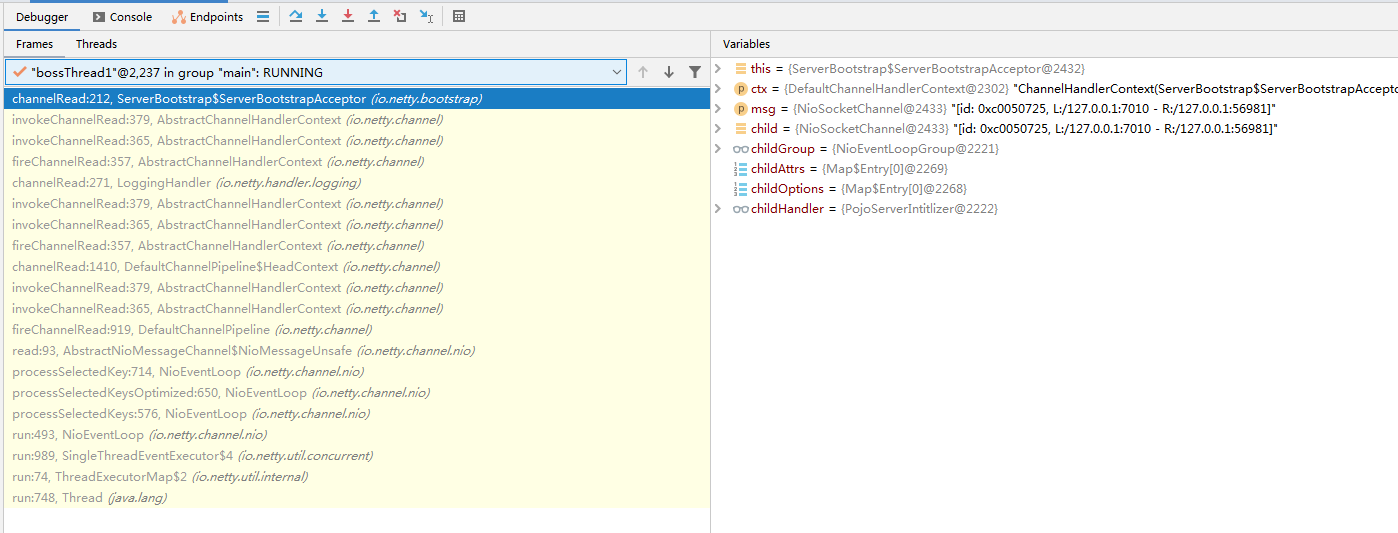Viewport: 1398px width, 533px height.
Task: Expand the childHandler variable node
Action: tap(718, 209)
